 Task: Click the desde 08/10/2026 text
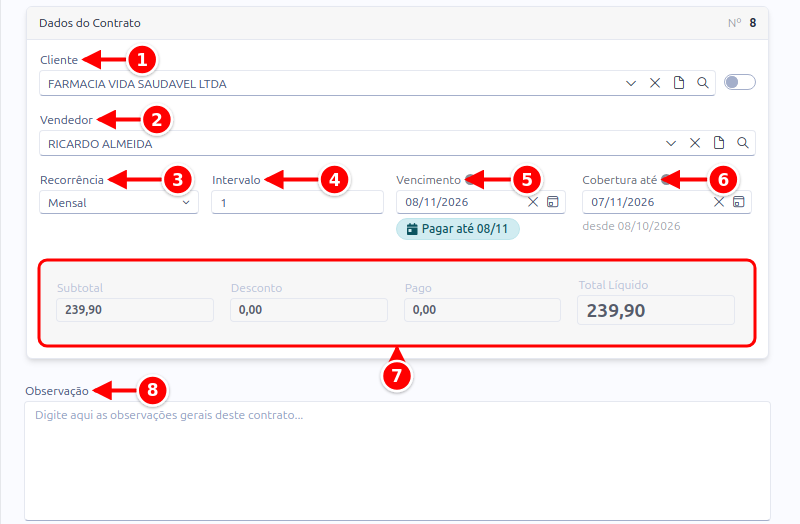[x=631, y=226]
